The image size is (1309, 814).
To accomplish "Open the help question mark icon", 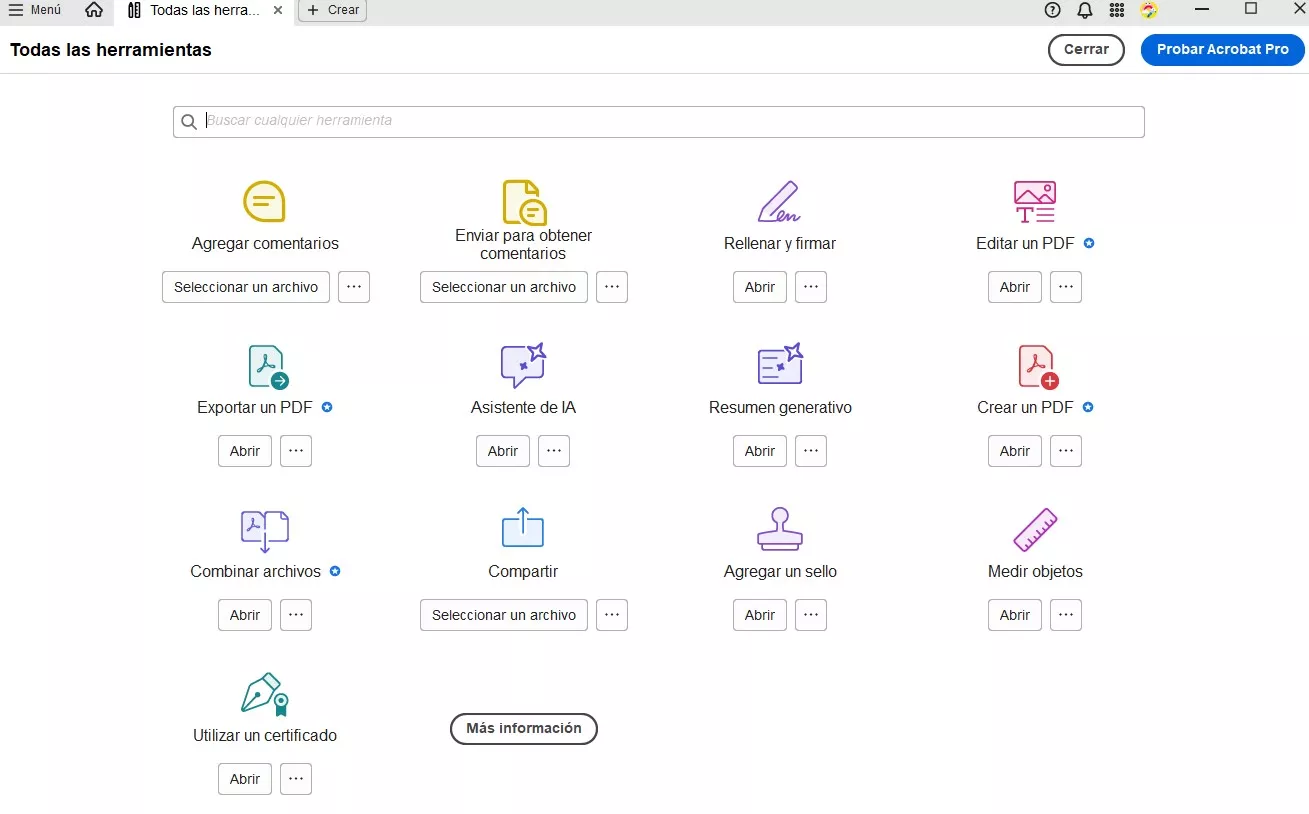I will click(x=1052, y=10).
